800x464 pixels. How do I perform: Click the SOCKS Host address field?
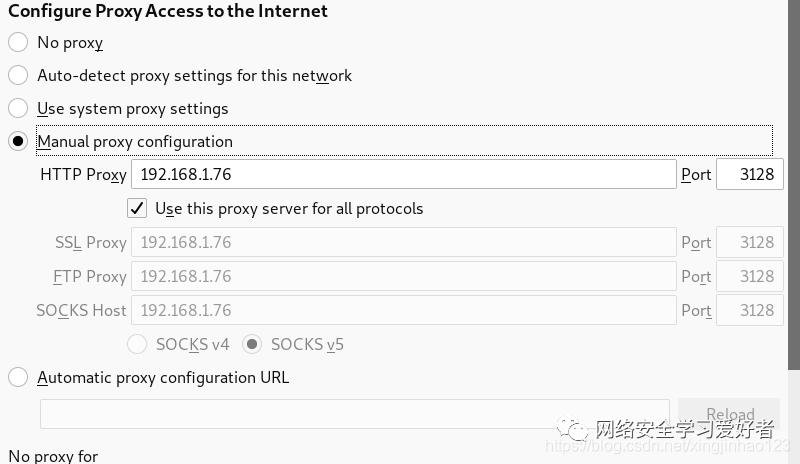(x=403, y=310)
